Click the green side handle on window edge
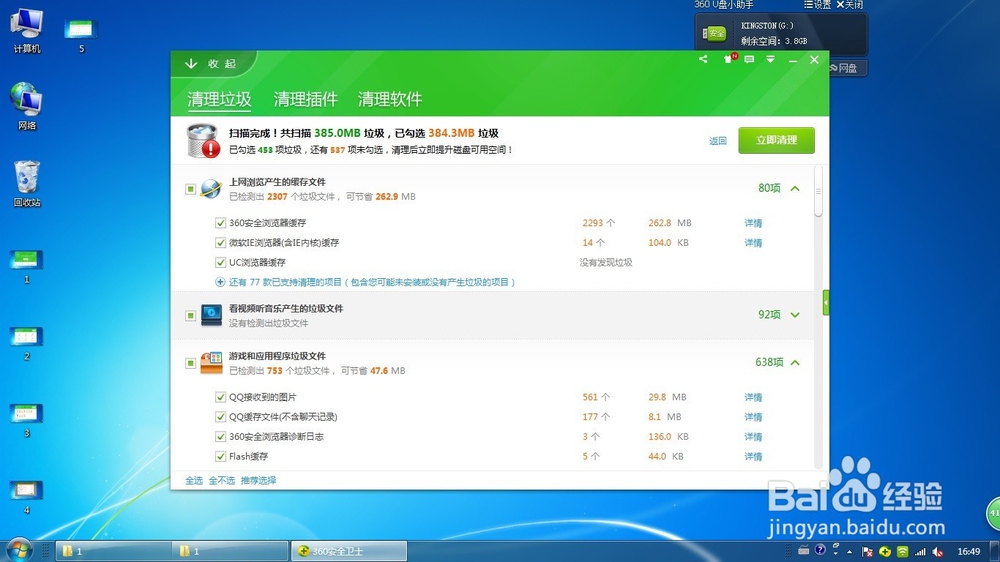This screenshot has width=1000, height=562. [x=826, y=303]
